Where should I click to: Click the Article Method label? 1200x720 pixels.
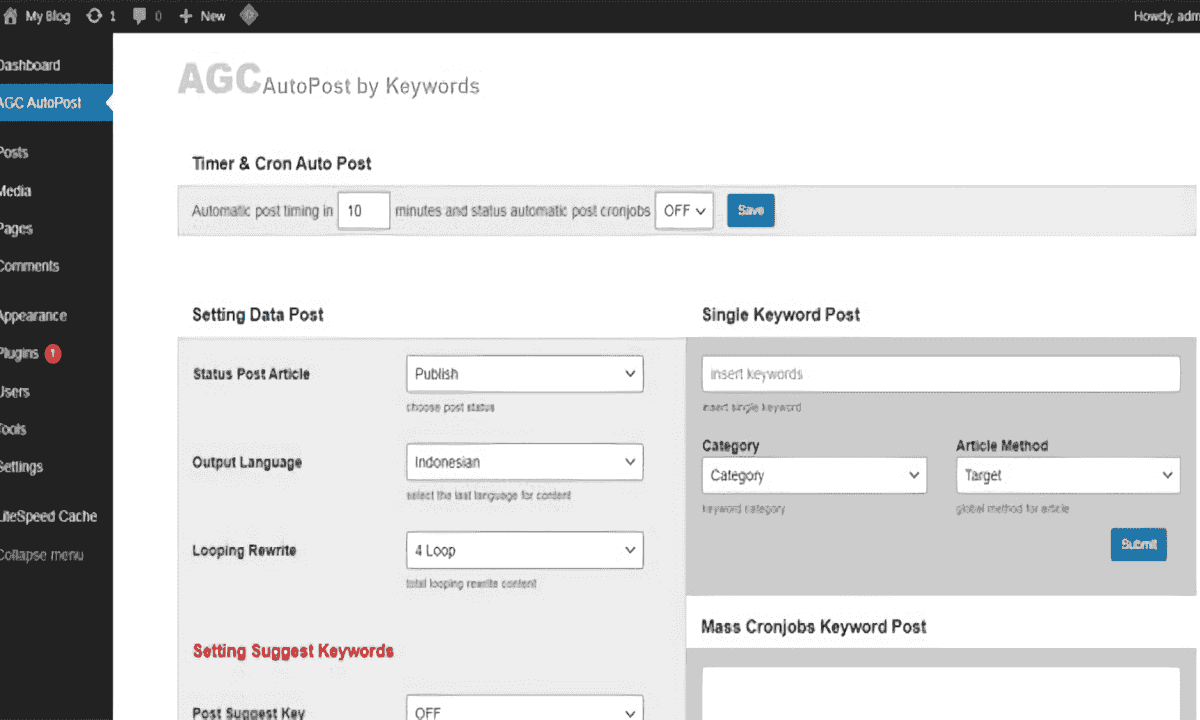[1002, 446]
